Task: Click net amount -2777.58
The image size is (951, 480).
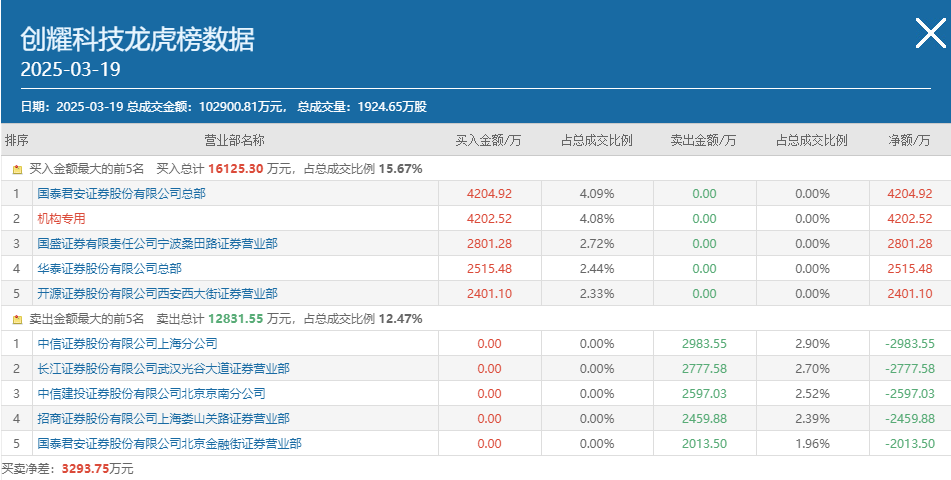Action: coord(910,368)
